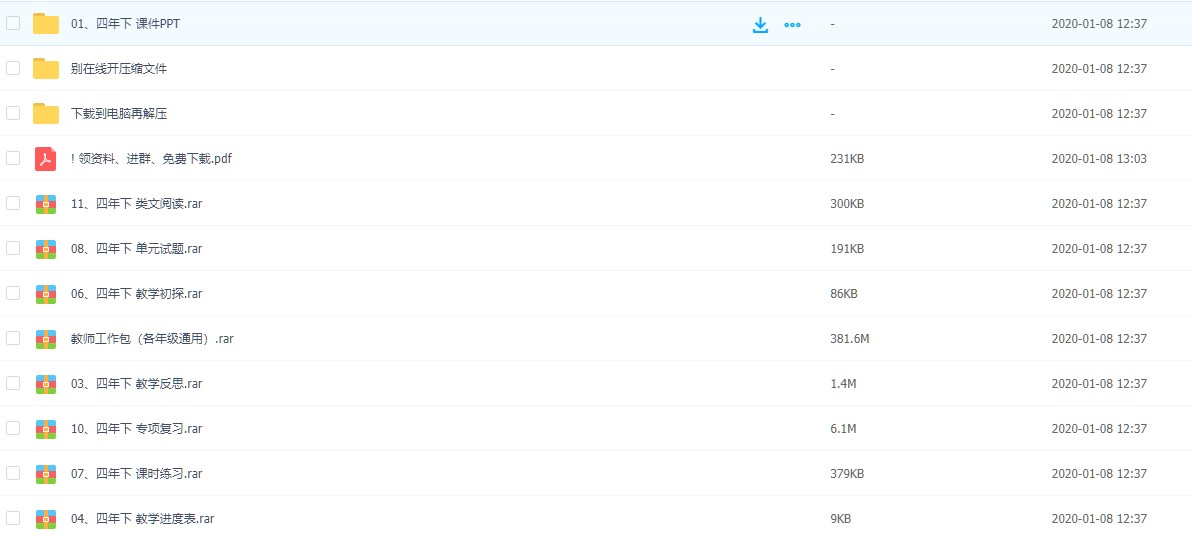Click the RAR icon for 类文阅读
The width and height of the screenshot is (1192, 537).
[x=46, y=204]
